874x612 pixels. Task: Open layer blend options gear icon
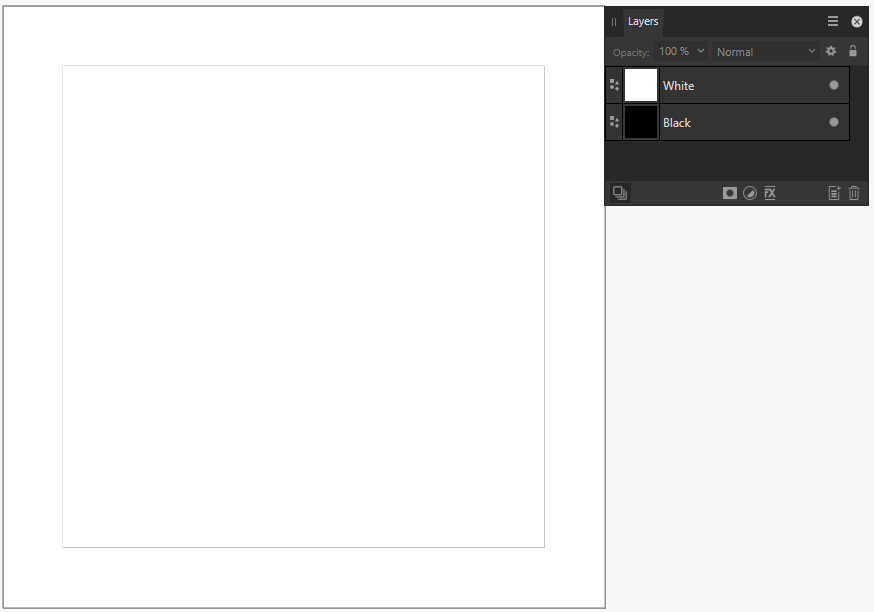pos(831,51)
